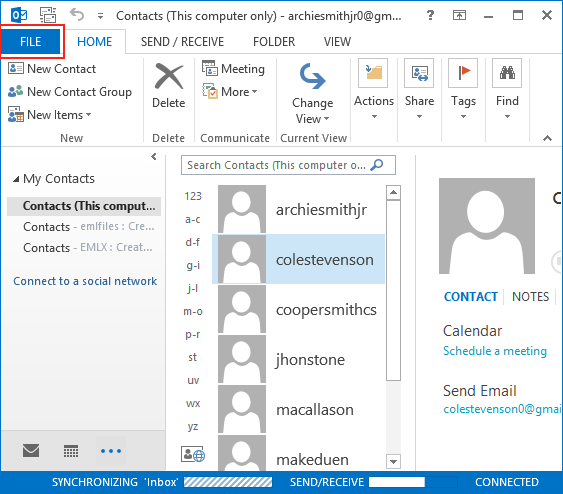Click the Send/Receive All Folders quick-access icon

(48, 15)
